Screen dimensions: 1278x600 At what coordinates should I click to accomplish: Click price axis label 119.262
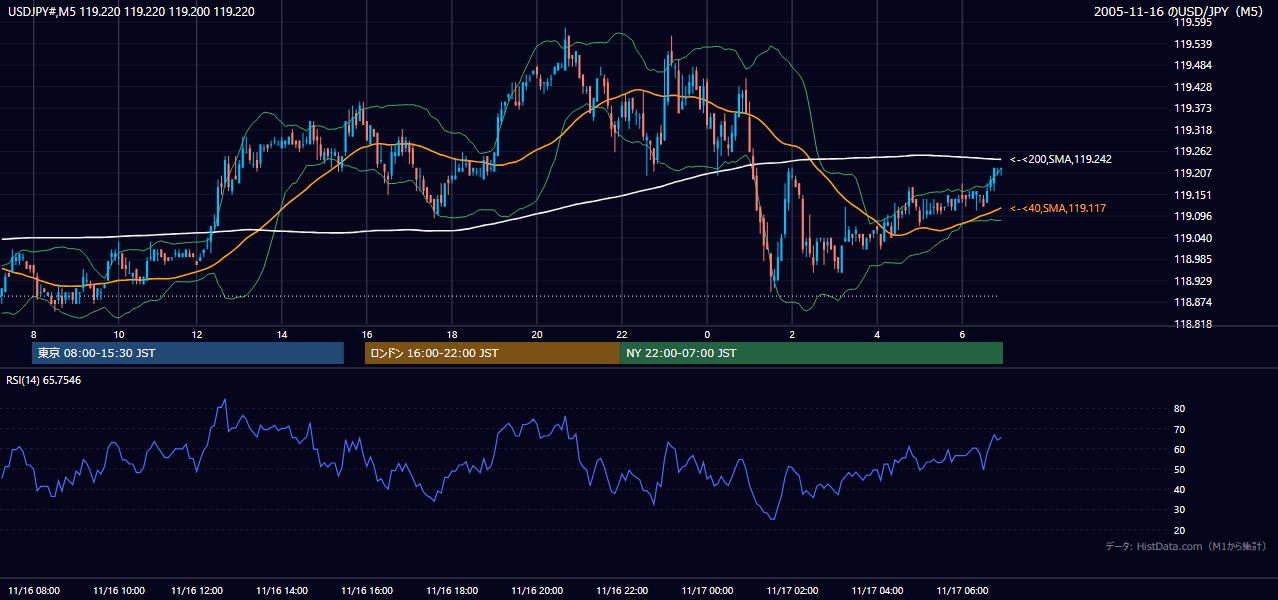pyautogui.click(x=1193, y=152)
